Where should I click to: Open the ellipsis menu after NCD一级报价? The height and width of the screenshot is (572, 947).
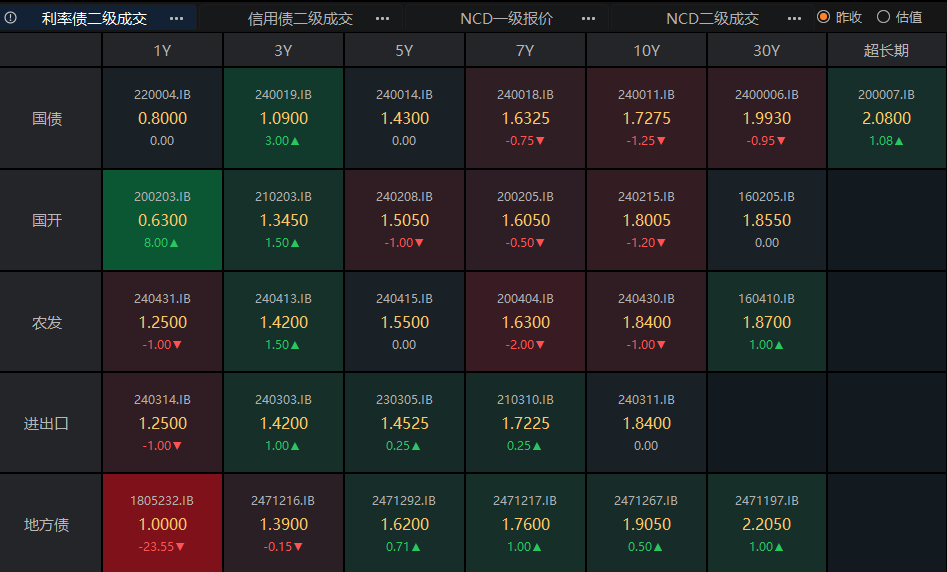click(588, 18)
